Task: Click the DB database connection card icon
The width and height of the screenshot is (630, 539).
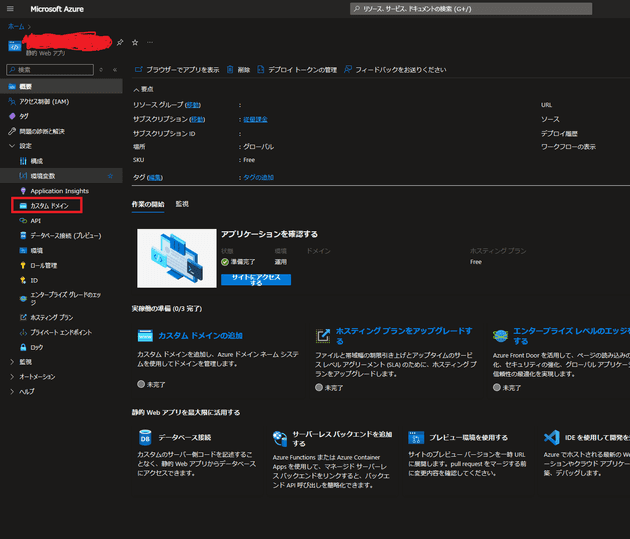Action: click(x=145, y=437)
